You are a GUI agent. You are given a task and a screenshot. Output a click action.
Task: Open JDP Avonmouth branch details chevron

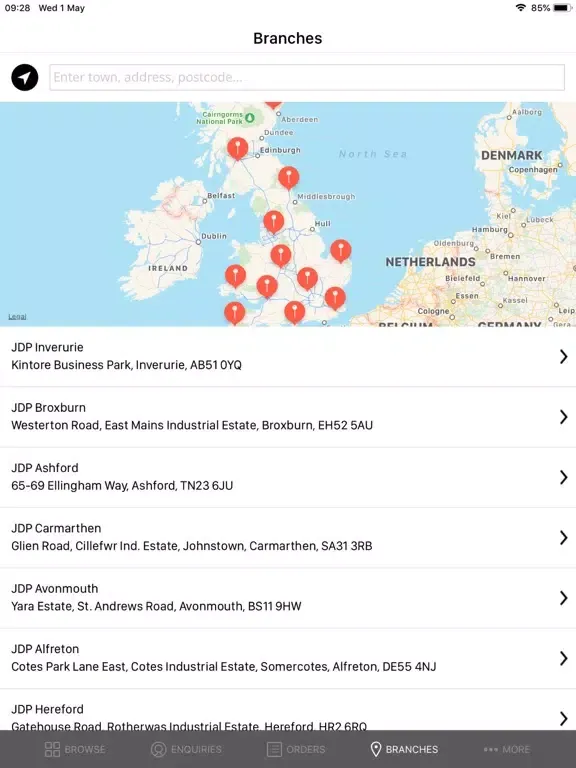(x=564, y=598)
